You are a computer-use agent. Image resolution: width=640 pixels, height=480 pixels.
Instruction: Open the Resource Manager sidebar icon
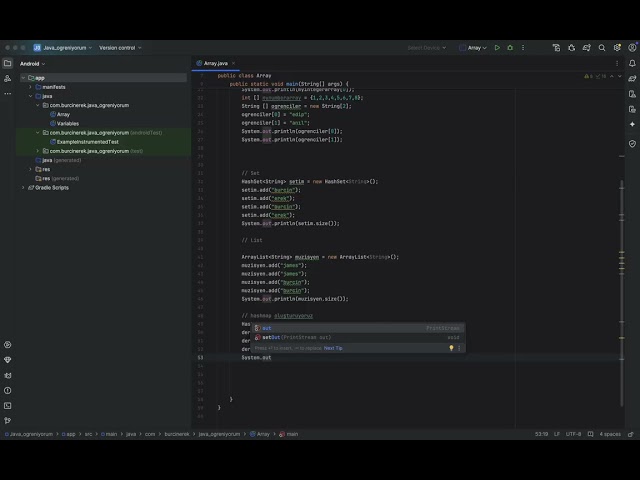pos(7,78)
